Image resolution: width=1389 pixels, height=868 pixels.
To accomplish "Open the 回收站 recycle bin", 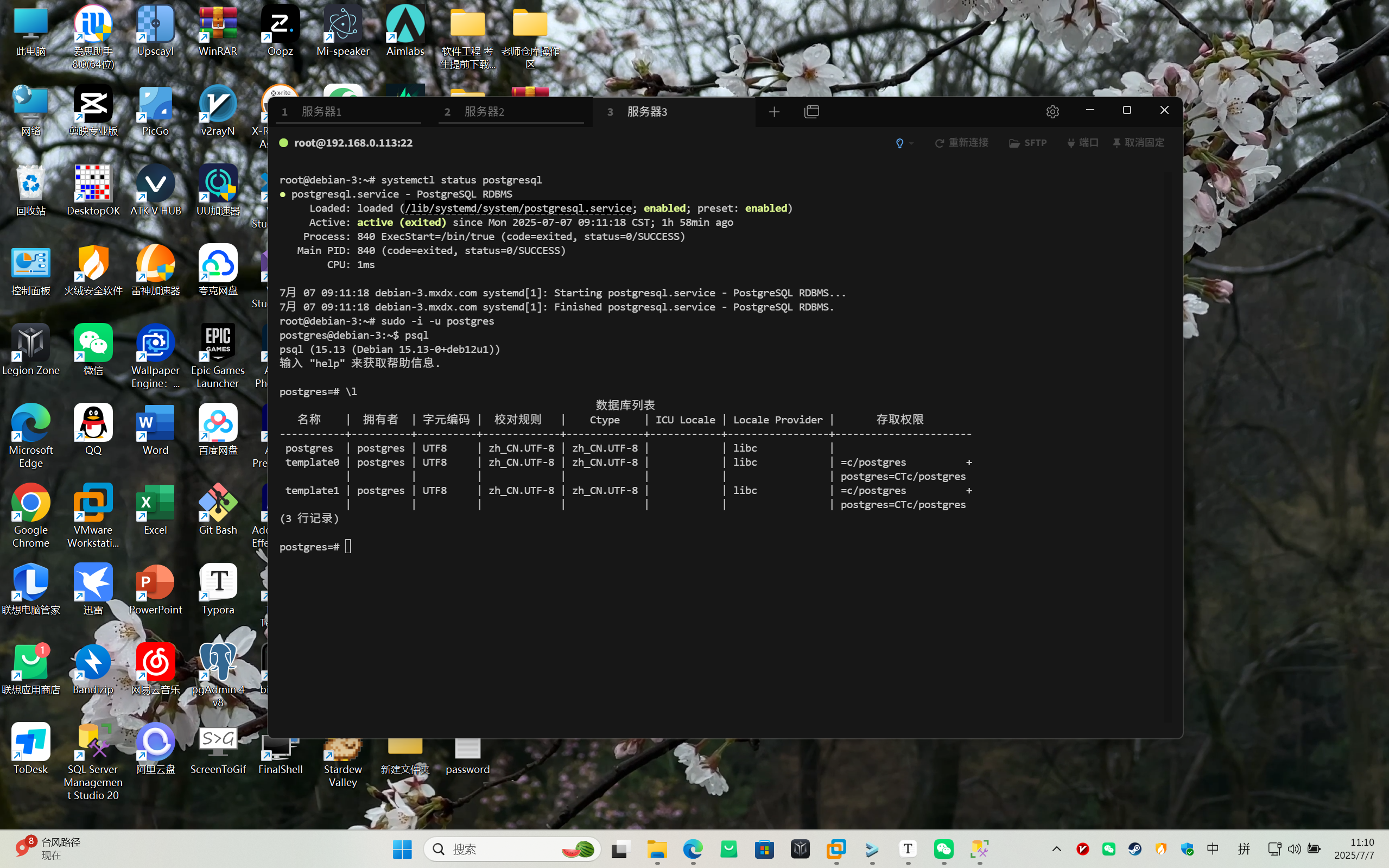I will point(31,191).
